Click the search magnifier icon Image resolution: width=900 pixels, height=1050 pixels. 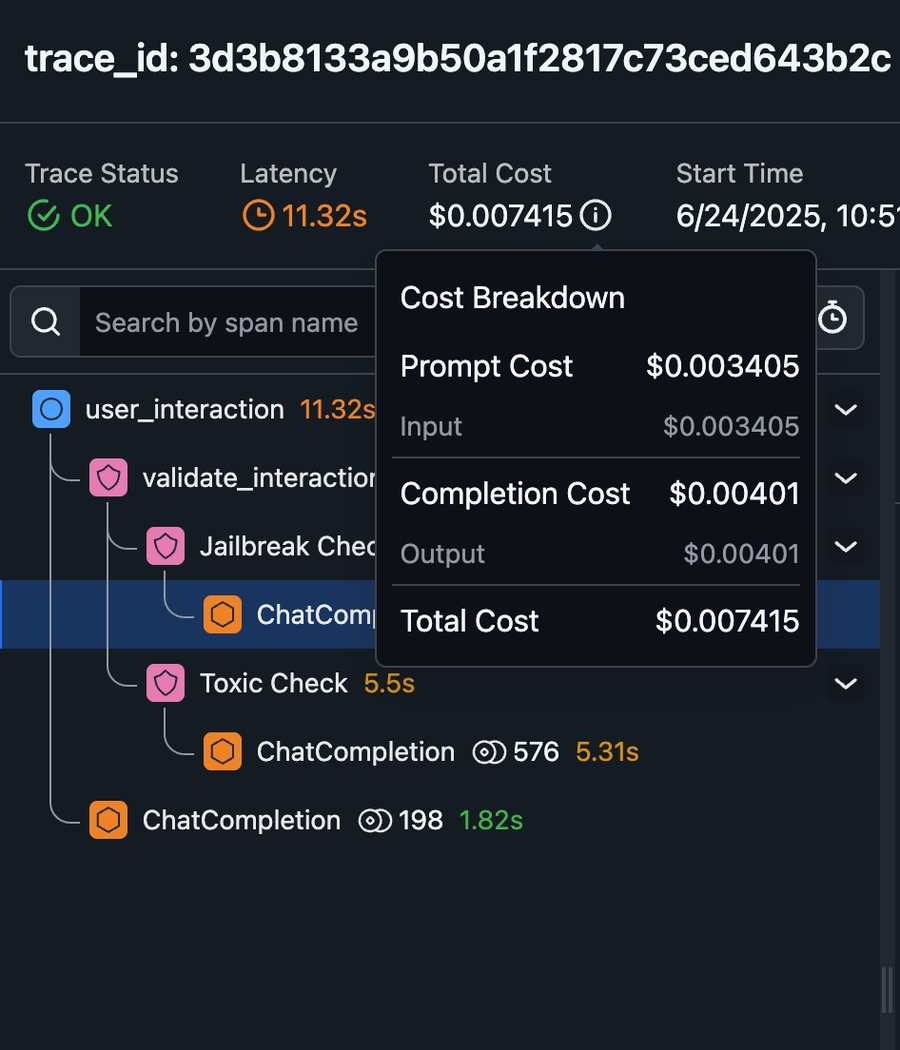point(45,322)
